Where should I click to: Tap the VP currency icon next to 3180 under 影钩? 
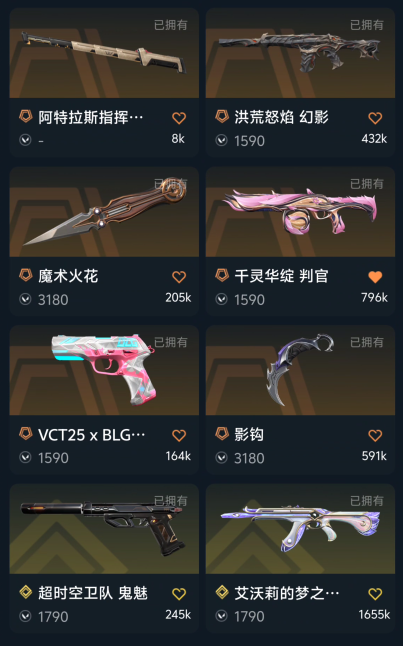click(x=222, y=458)
